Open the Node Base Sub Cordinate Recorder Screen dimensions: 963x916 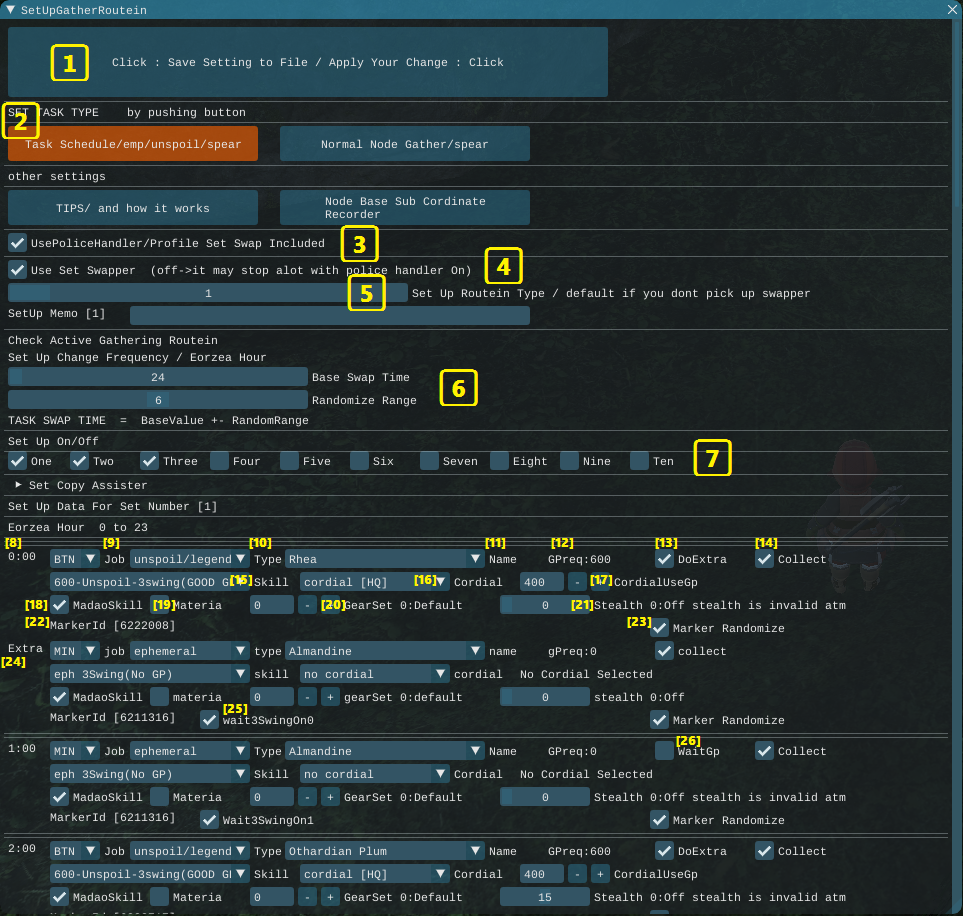[405, 208]
